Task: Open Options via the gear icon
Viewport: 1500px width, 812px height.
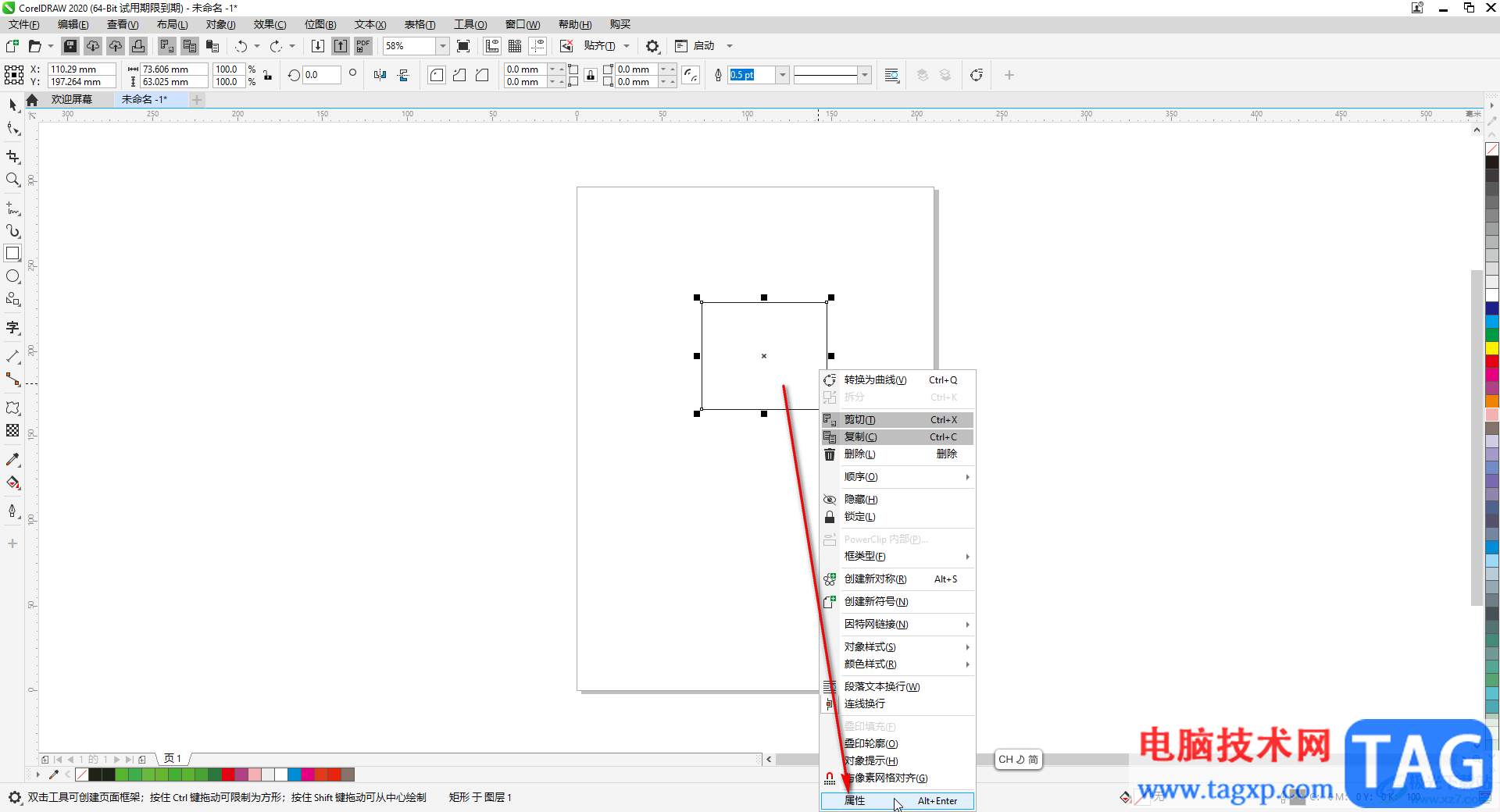Action: coord(652,46)
